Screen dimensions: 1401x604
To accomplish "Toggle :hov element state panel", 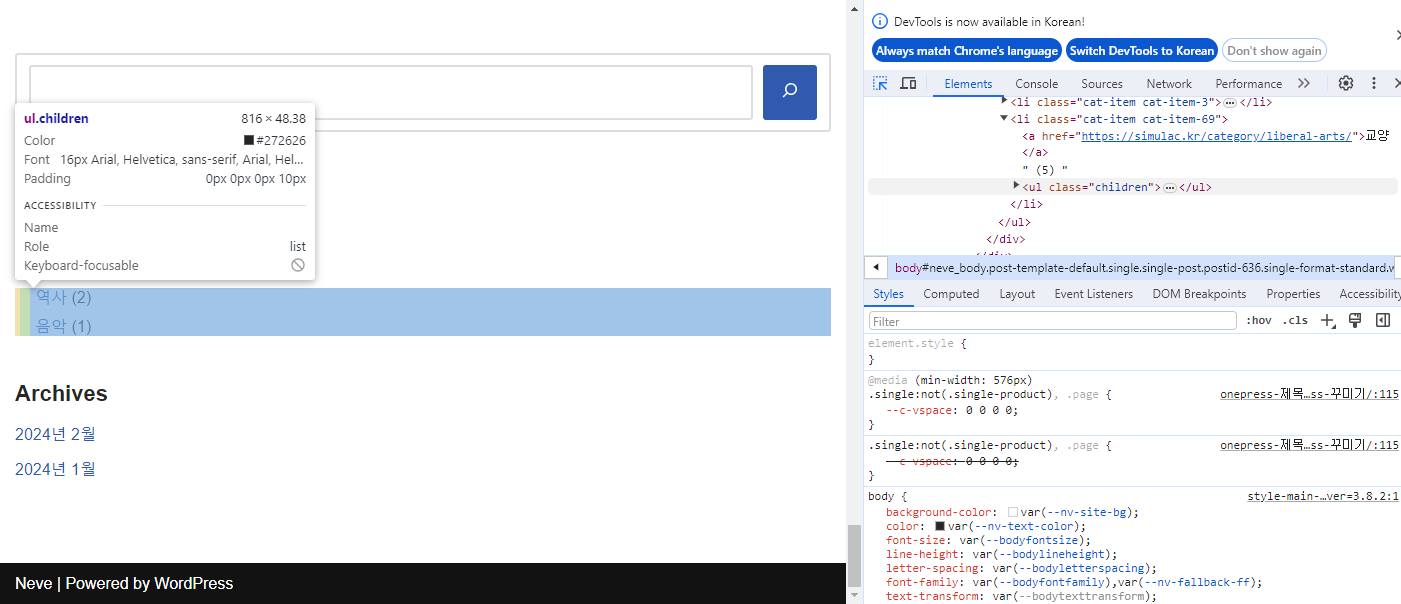I will pyautogui.click(x=1259, y=321).
